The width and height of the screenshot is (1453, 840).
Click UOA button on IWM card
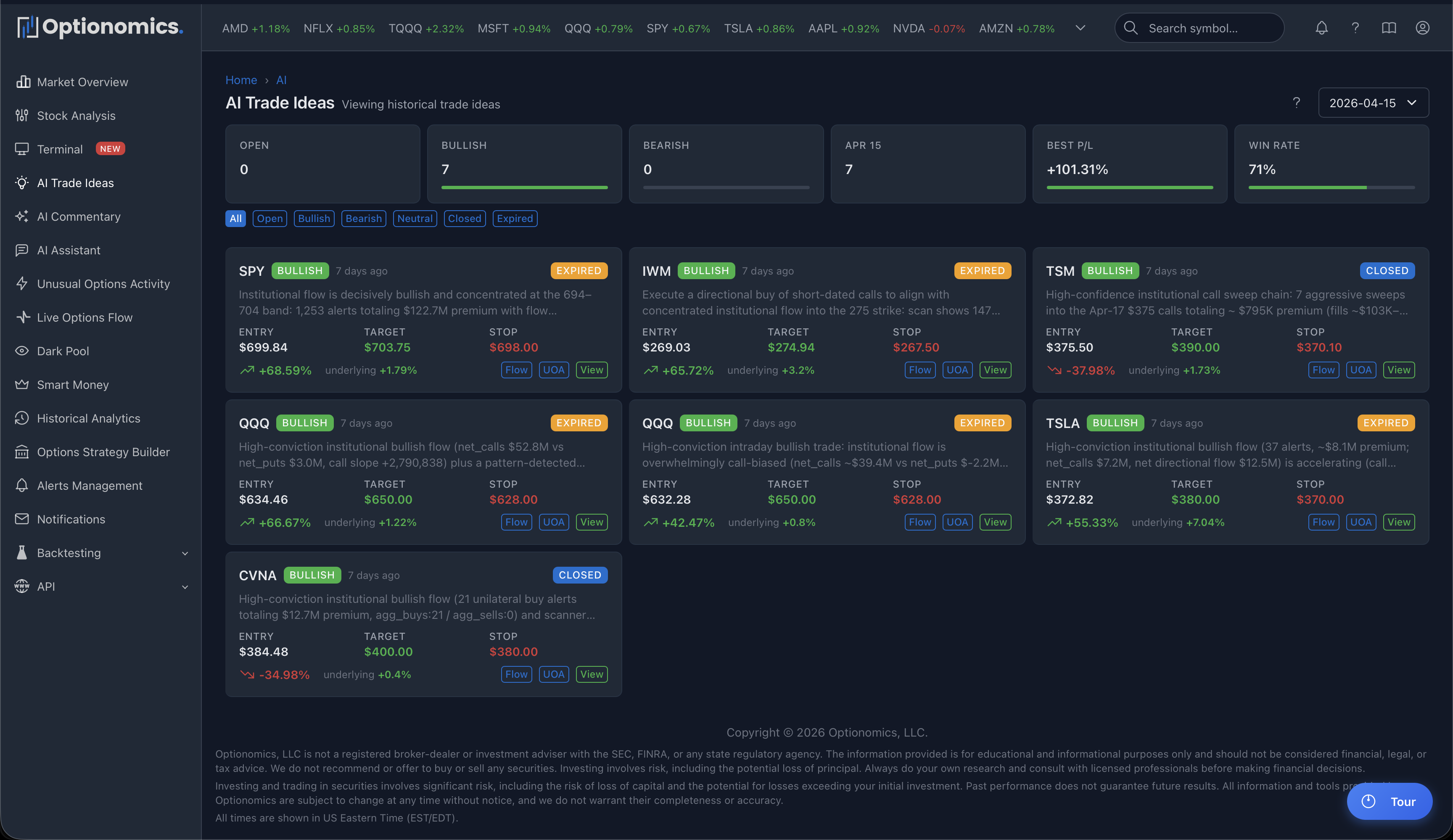(957, 370)
